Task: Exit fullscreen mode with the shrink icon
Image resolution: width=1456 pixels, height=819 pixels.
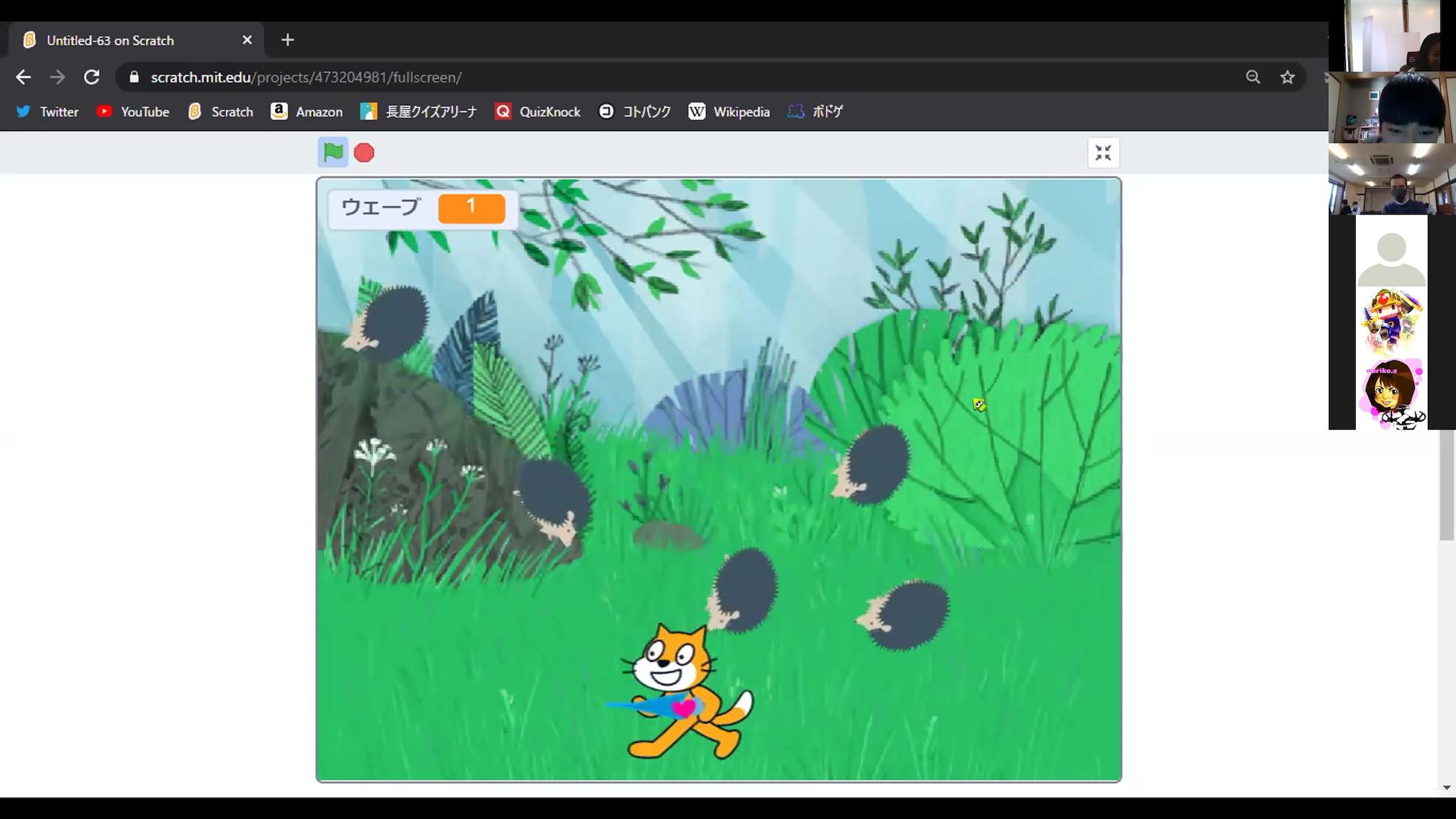Action: point(1103,153)
